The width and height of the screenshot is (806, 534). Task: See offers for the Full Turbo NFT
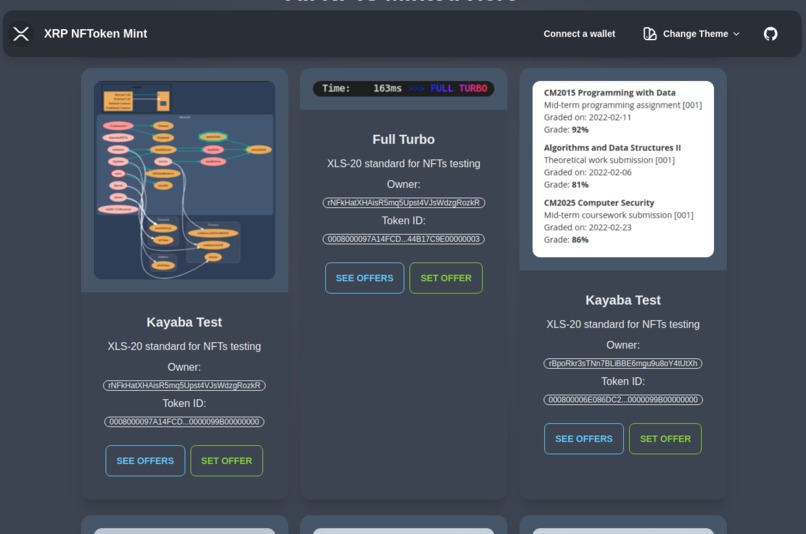coord(364,278)
